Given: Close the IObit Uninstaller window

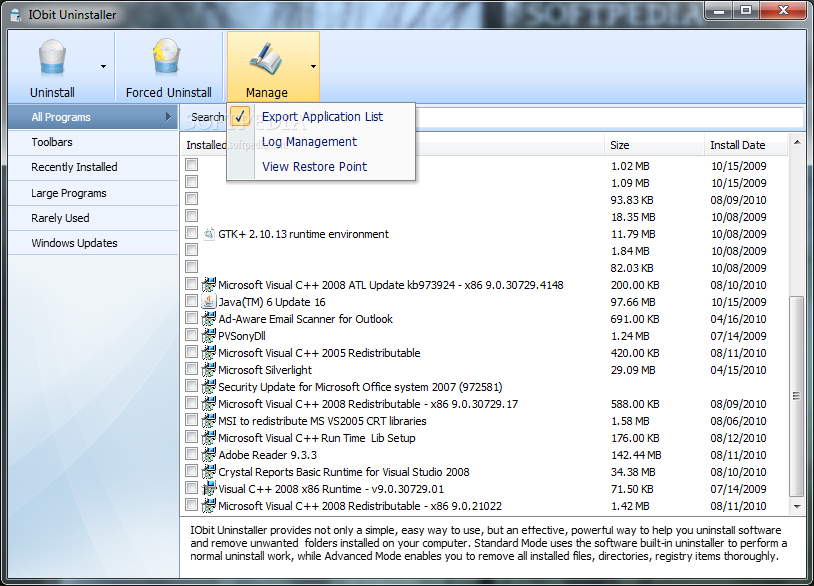Looking at the screenshot, I should pyautogui.click(x=783, y=10).
